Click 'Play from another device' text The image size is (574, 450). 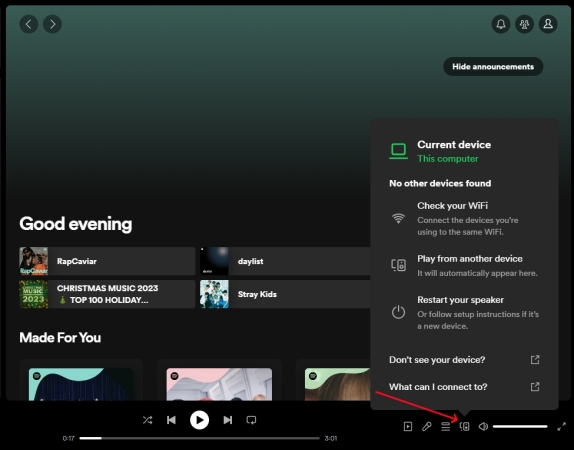tap(470, 259)
